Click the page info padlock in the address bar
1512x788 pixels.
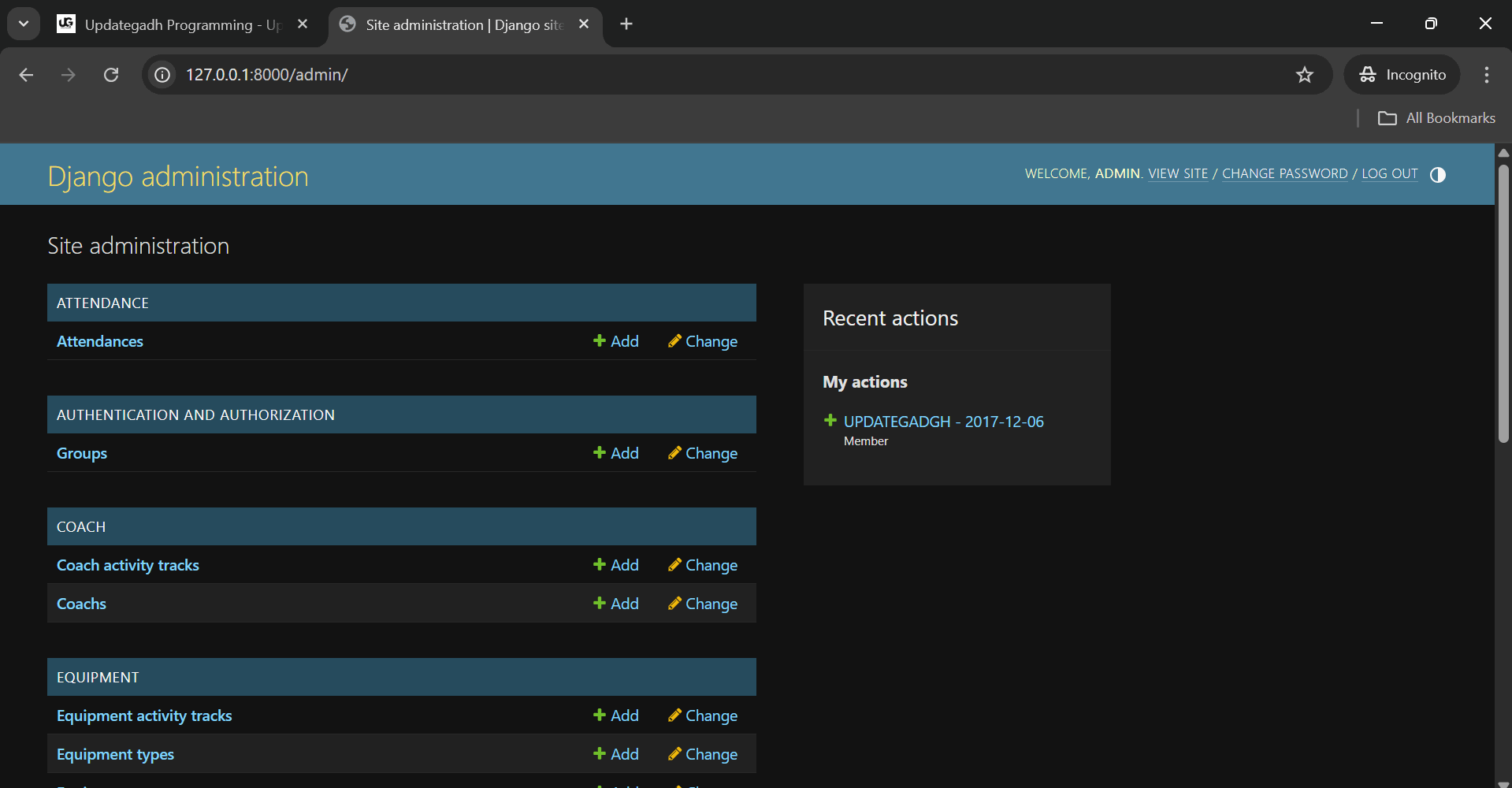pyautogui.click(x=162, y=74)
